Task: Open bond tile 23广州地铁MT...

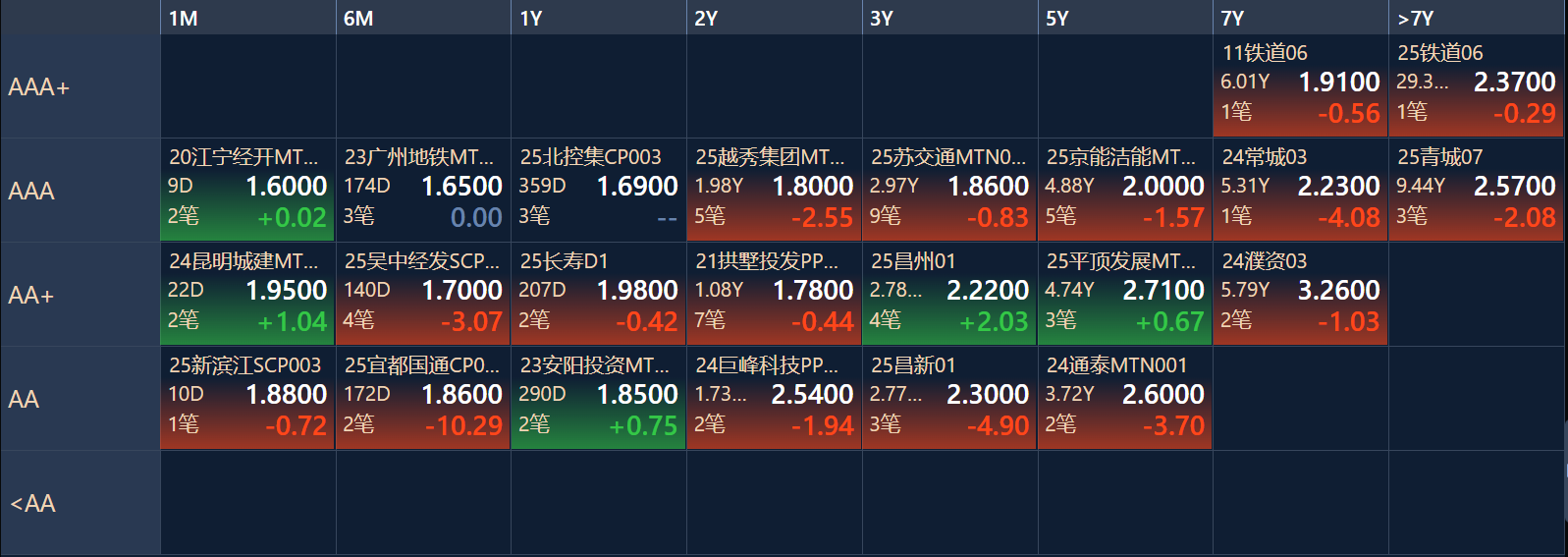Action: pos(423,191)
